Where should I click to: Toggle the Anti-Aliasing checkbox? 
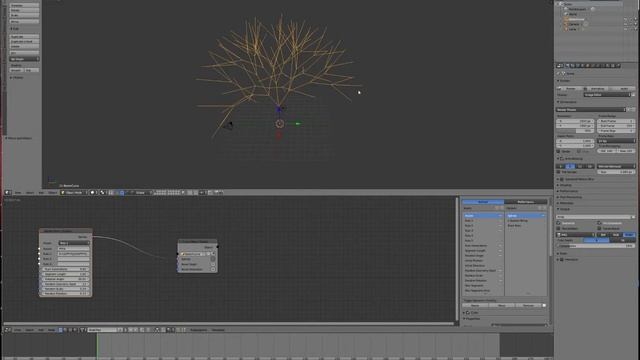pyautogui.click(x=562, y=158)
